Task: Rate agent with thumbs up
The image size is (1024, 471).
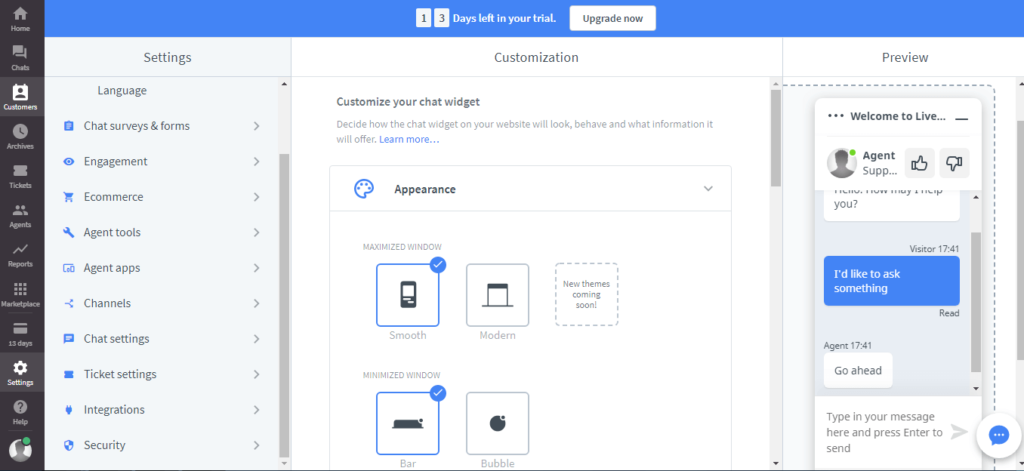Action: [x=919, y=163]
